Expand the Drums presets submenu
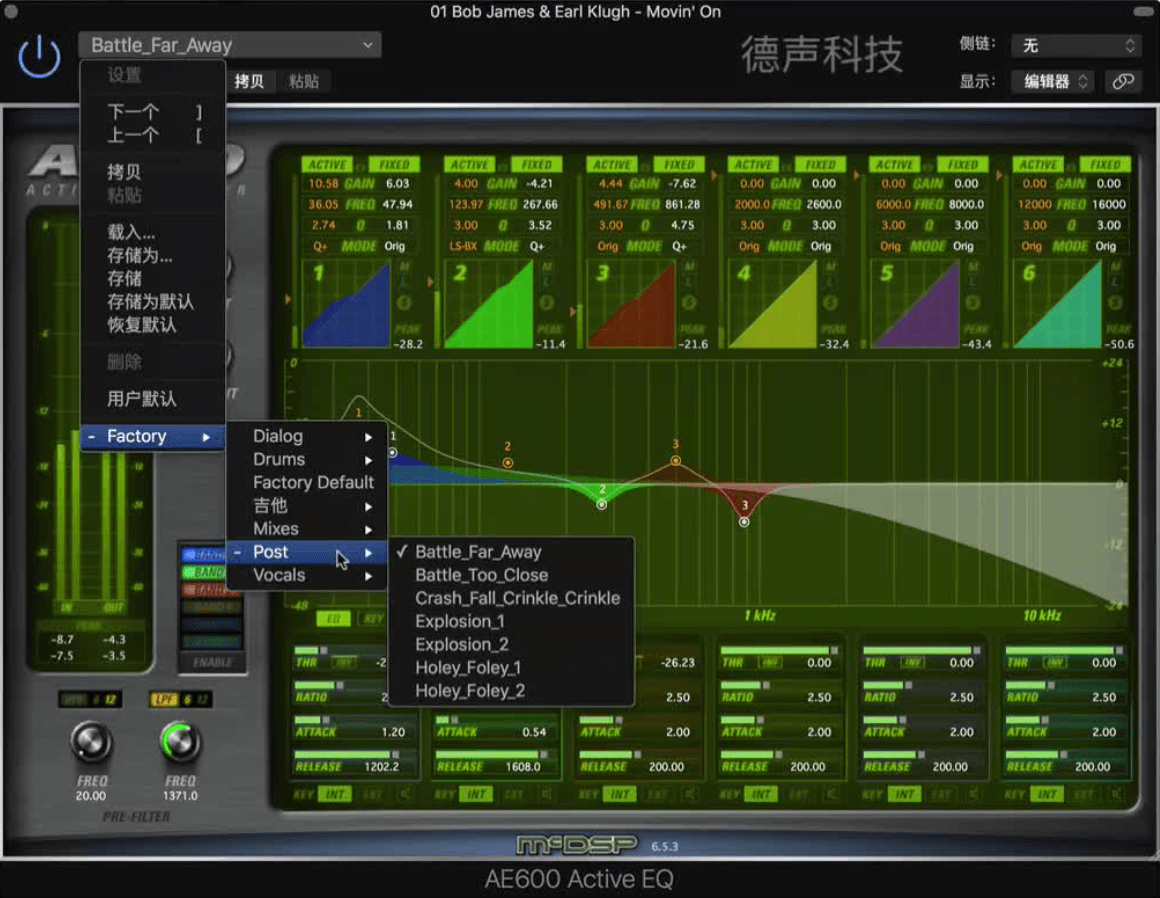This screenshot has width=1160, height=898. (x=307, y=459)
